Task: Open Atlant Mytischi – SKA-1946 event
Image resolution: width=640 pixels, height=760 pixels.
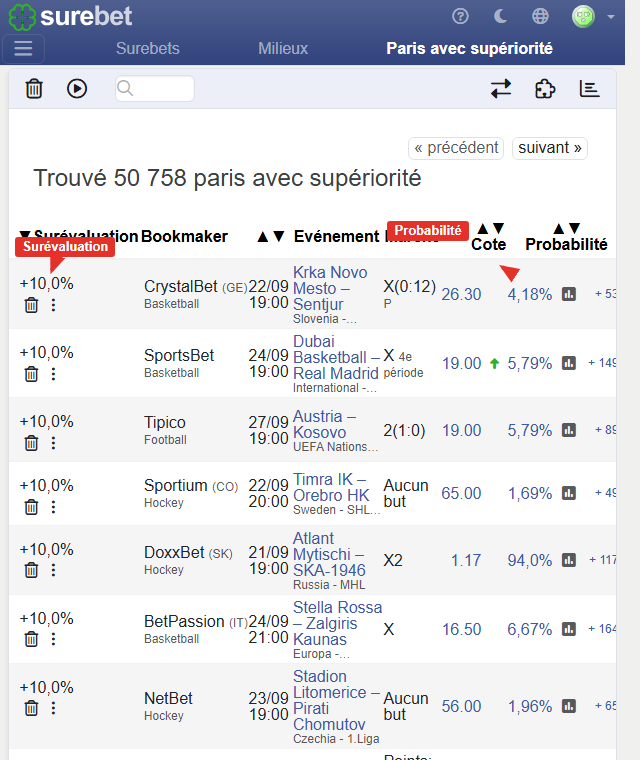Action: [x=329, y=554]
